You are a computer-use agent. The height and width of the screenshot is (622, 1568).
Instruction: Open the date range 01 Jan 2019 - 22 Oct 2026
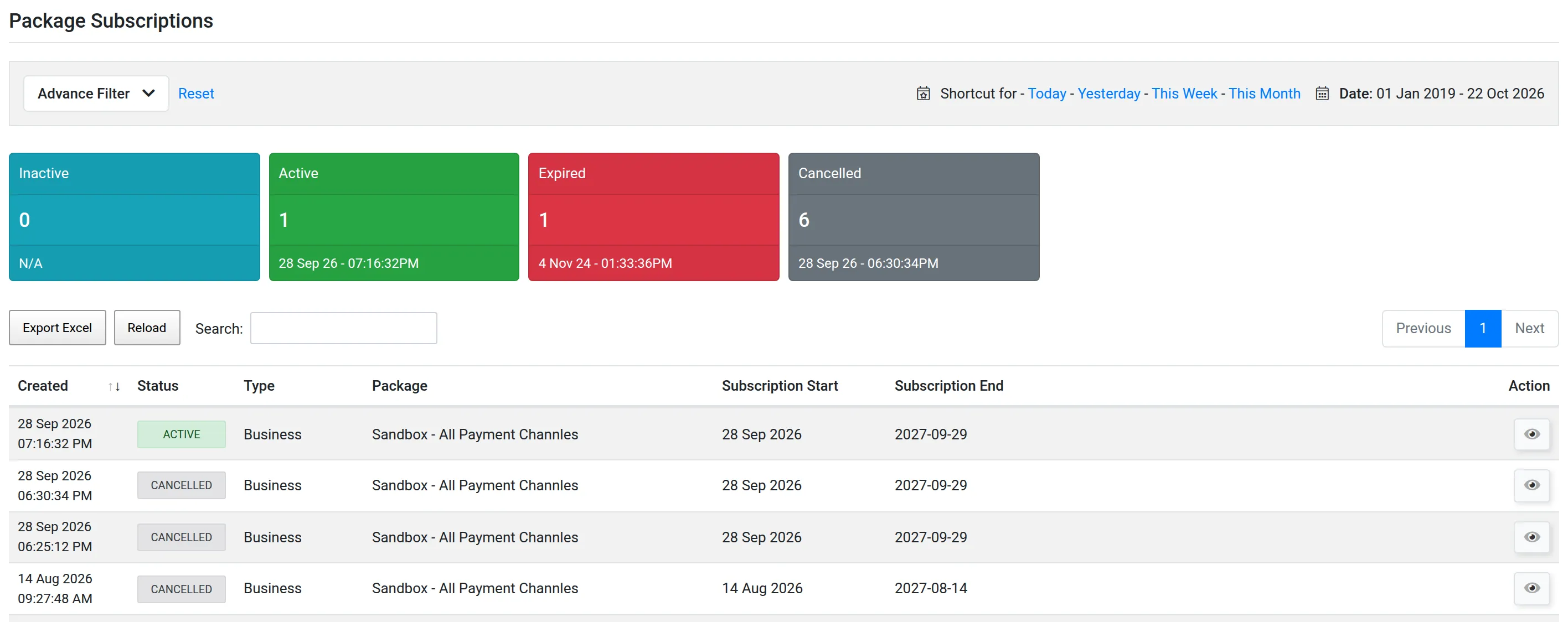(x=1441, y=93)
